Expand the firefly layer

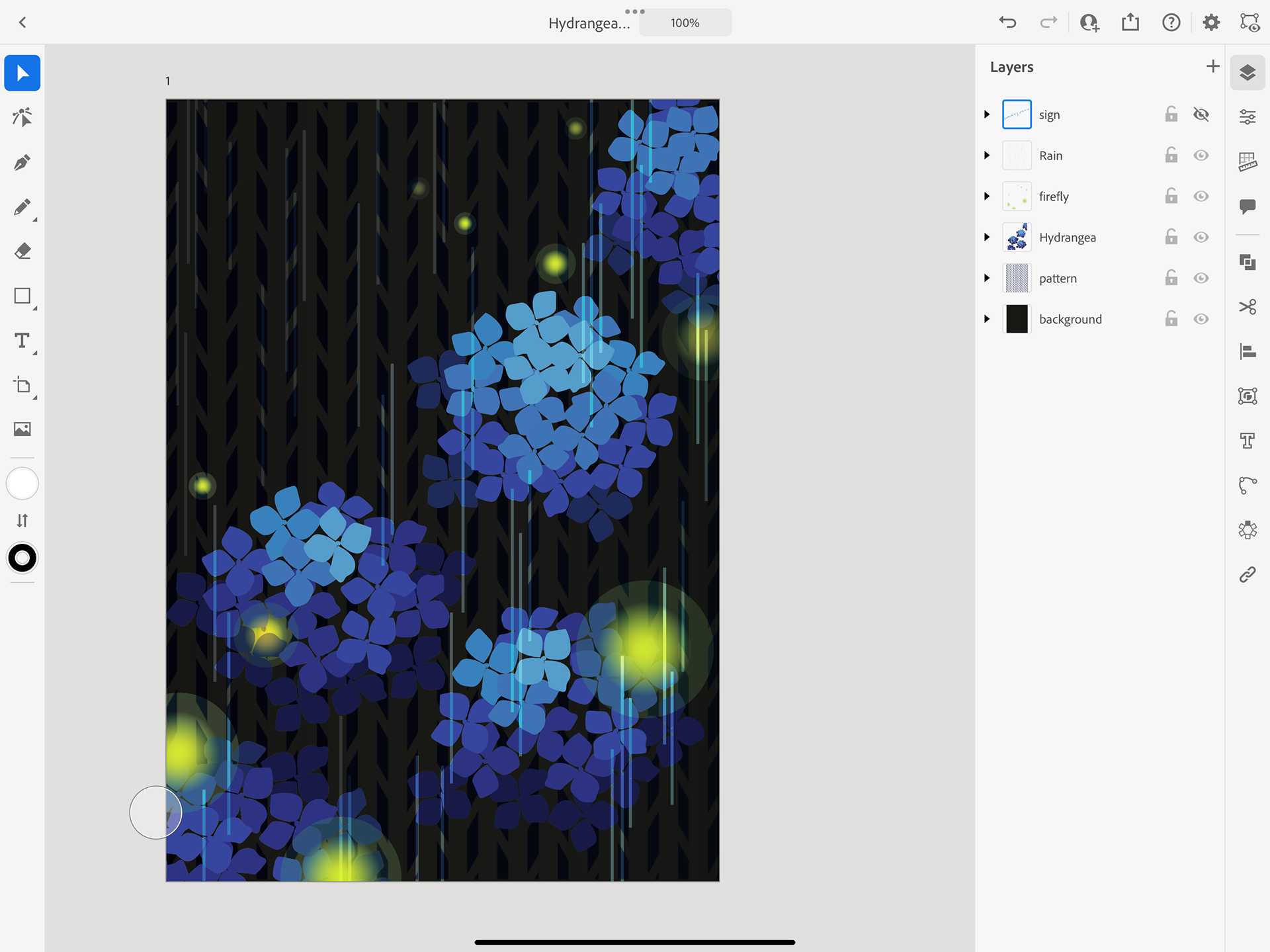point(987,196)
